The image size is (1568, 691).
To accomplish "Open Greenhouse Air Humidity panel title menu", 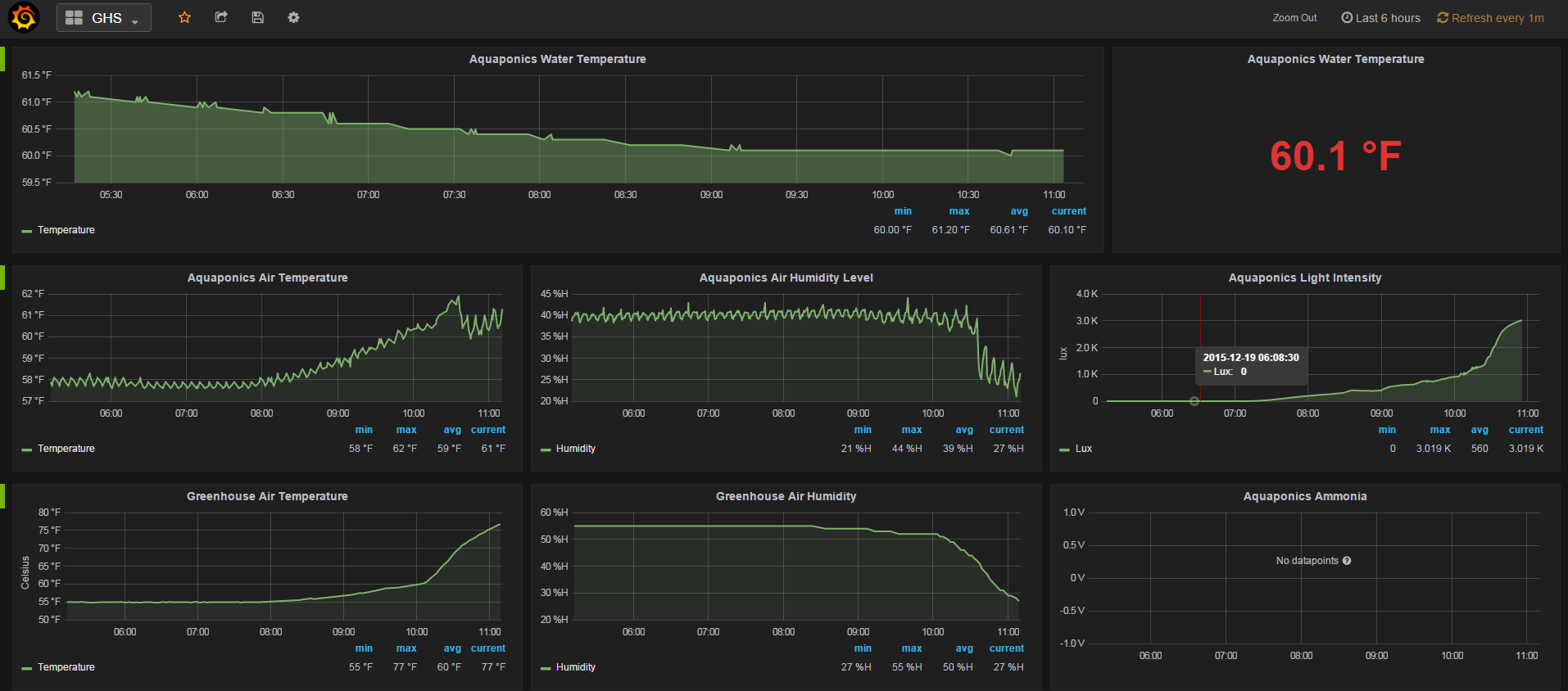I will pos(786,496).
